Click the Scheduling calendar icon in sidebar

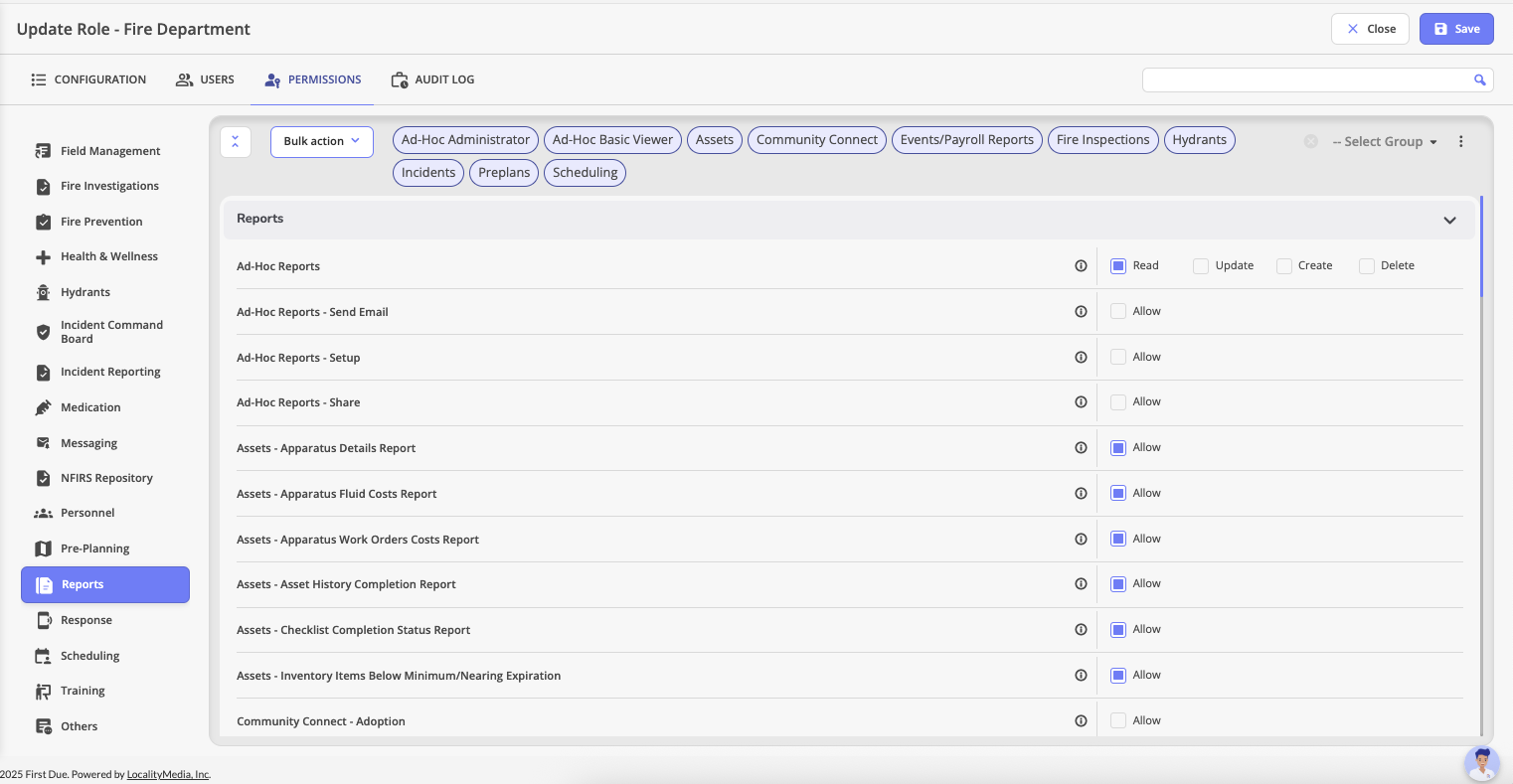[43, 656]
